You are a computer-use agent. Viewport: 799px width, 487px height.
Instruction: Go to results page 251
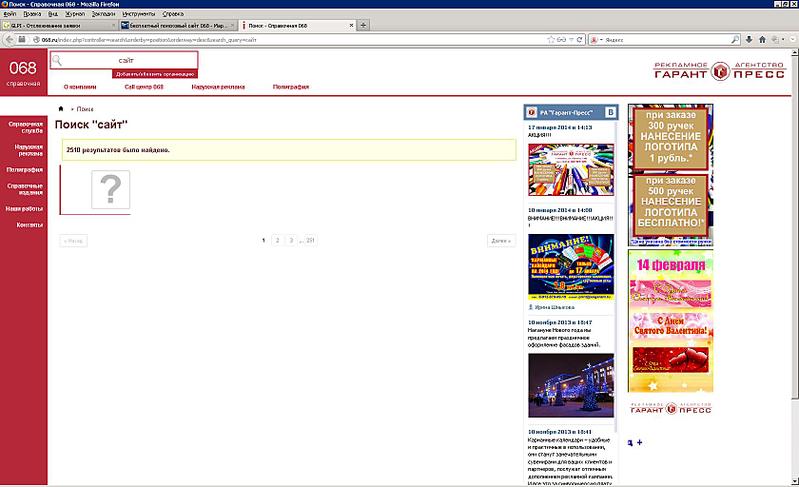pos(310,241)
